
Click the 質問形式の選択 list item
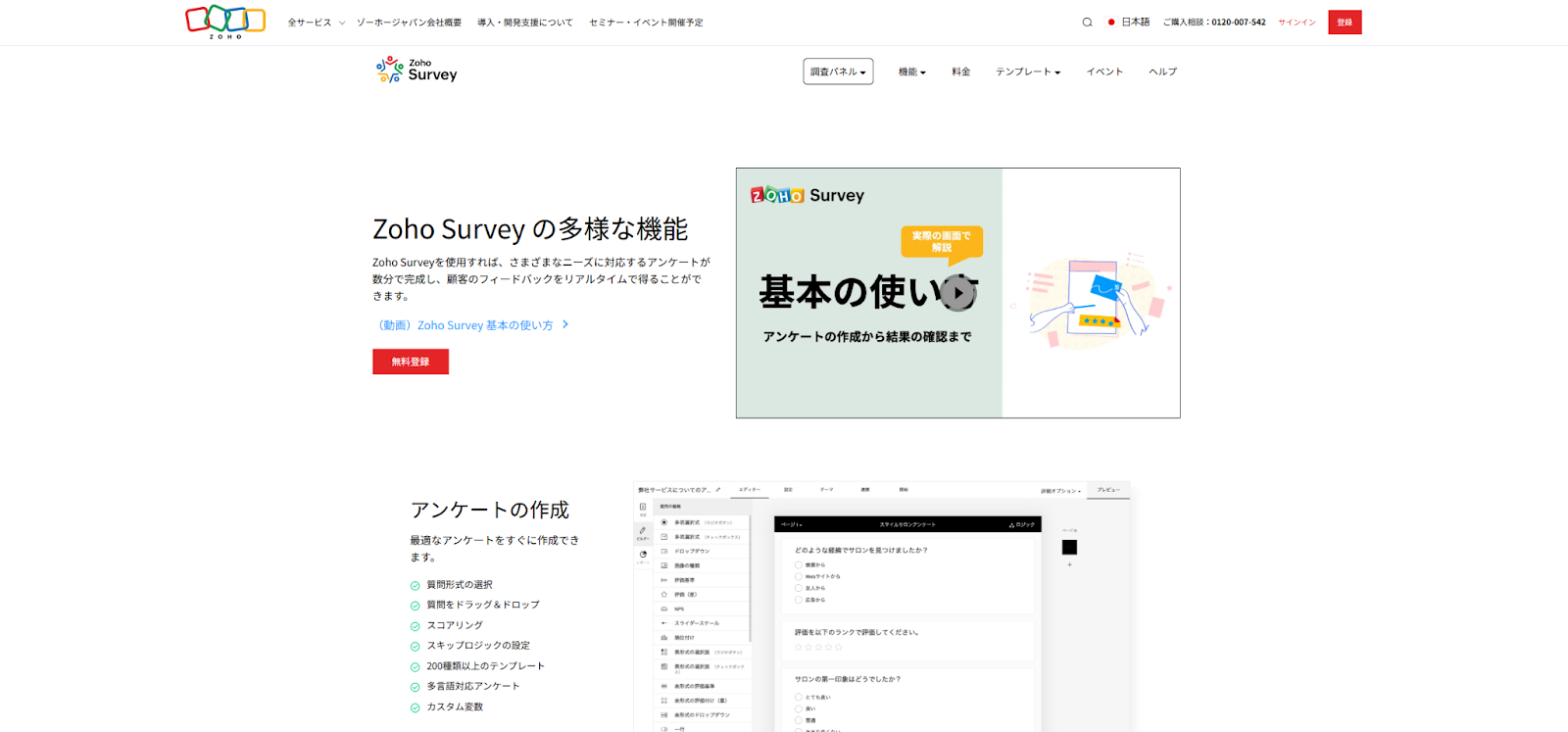click(x=459, y=585)
